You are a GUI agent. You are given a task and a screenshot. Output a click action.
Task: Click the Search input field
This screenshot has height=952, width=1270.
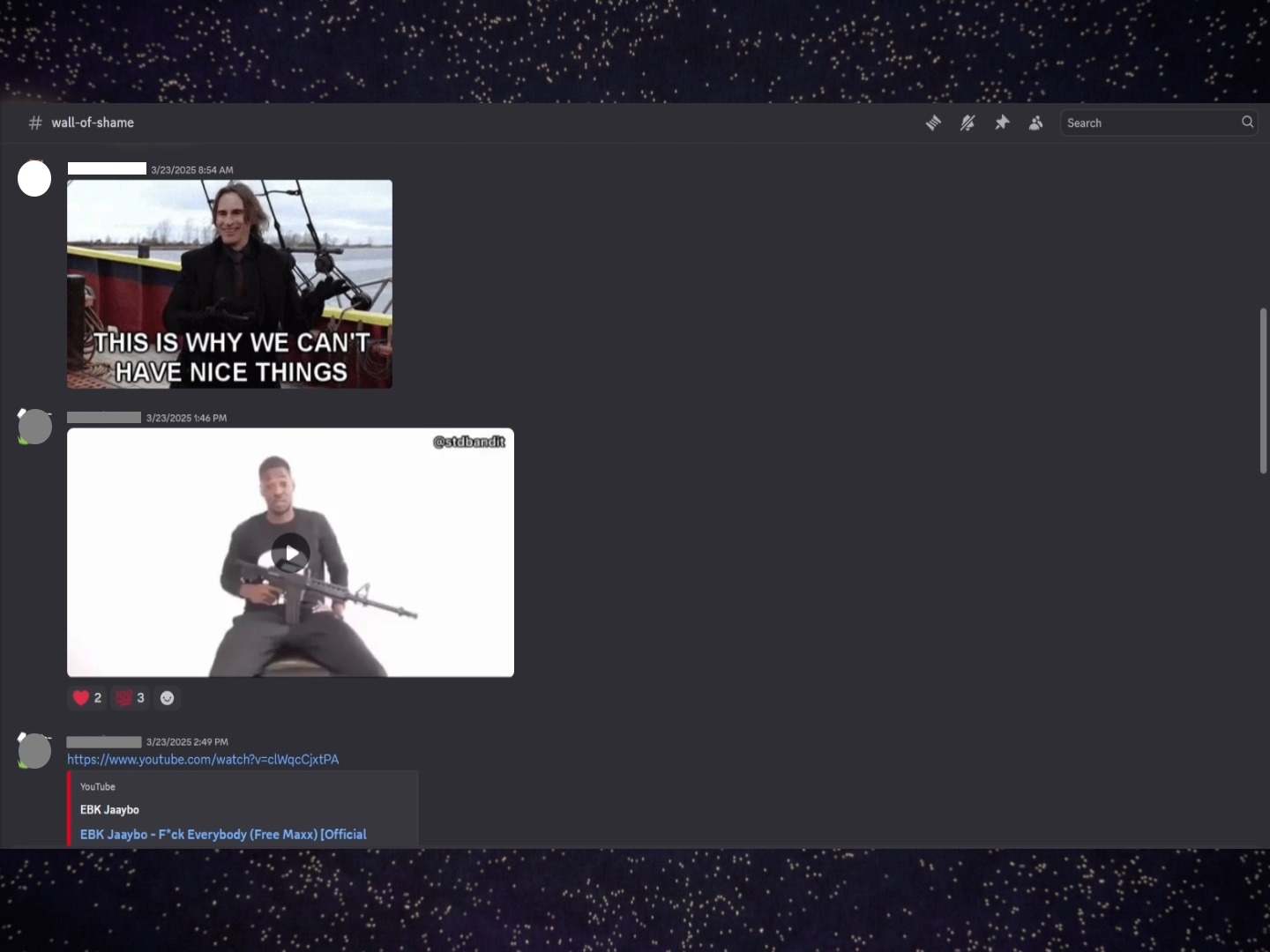pyautogui.click(x=1159, y=123)
